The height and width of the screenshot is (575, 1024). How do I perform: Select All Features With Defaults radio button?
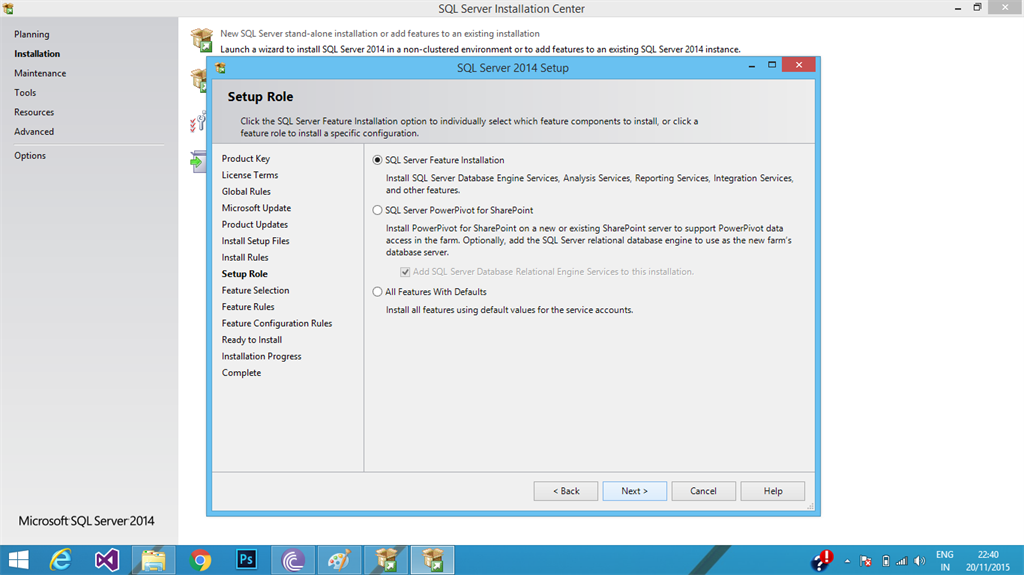[x=377, y=292]
